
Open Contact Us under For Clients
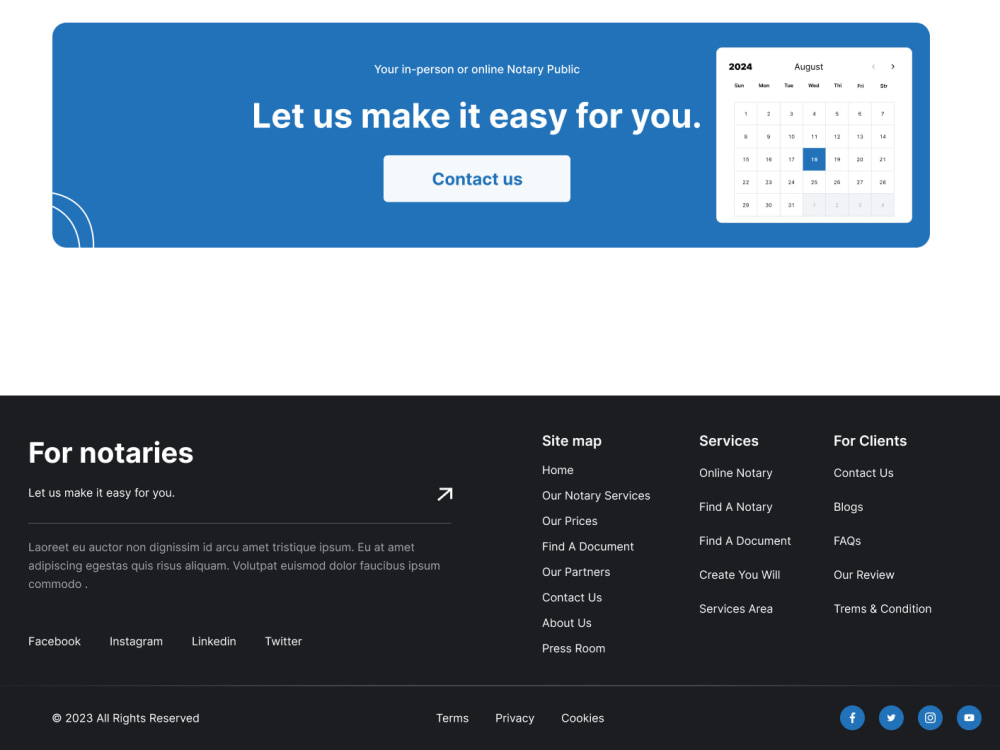click(863, 473)
